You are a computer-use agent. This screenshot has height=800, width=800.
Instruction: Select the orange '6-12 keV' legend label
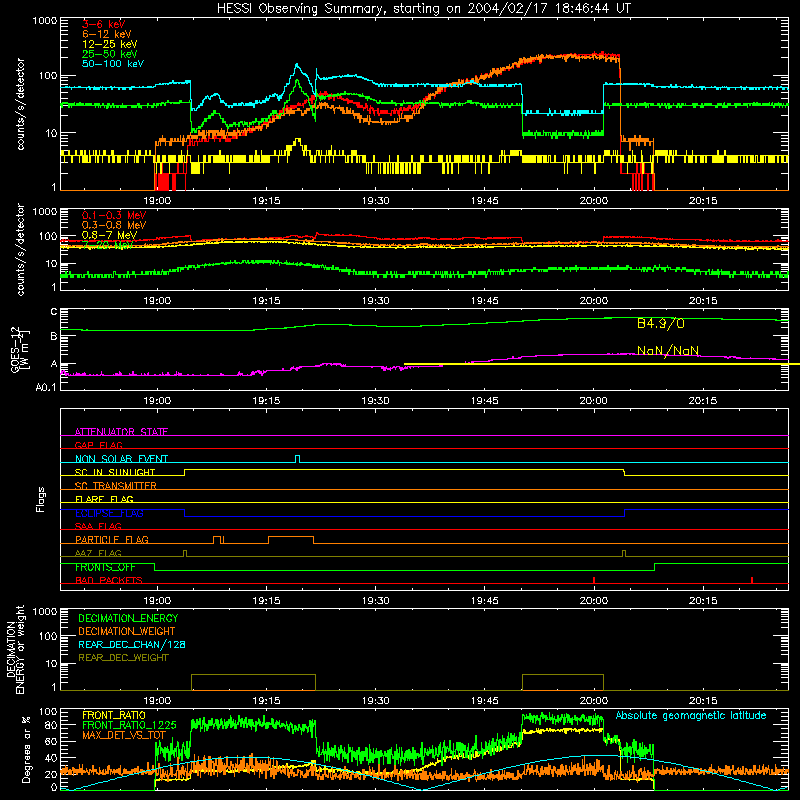pos(106,34)
